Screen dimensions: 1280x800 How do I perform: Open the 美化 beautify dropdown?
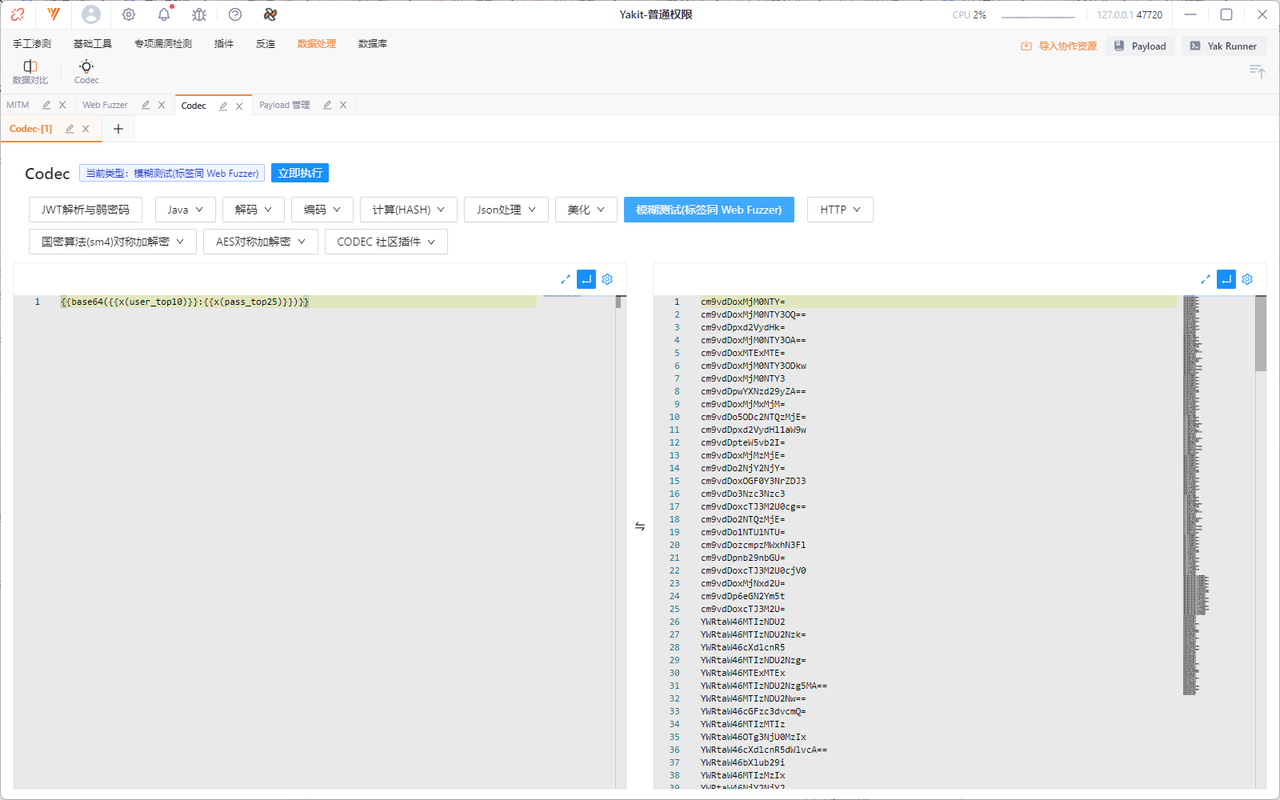point(586,210)
